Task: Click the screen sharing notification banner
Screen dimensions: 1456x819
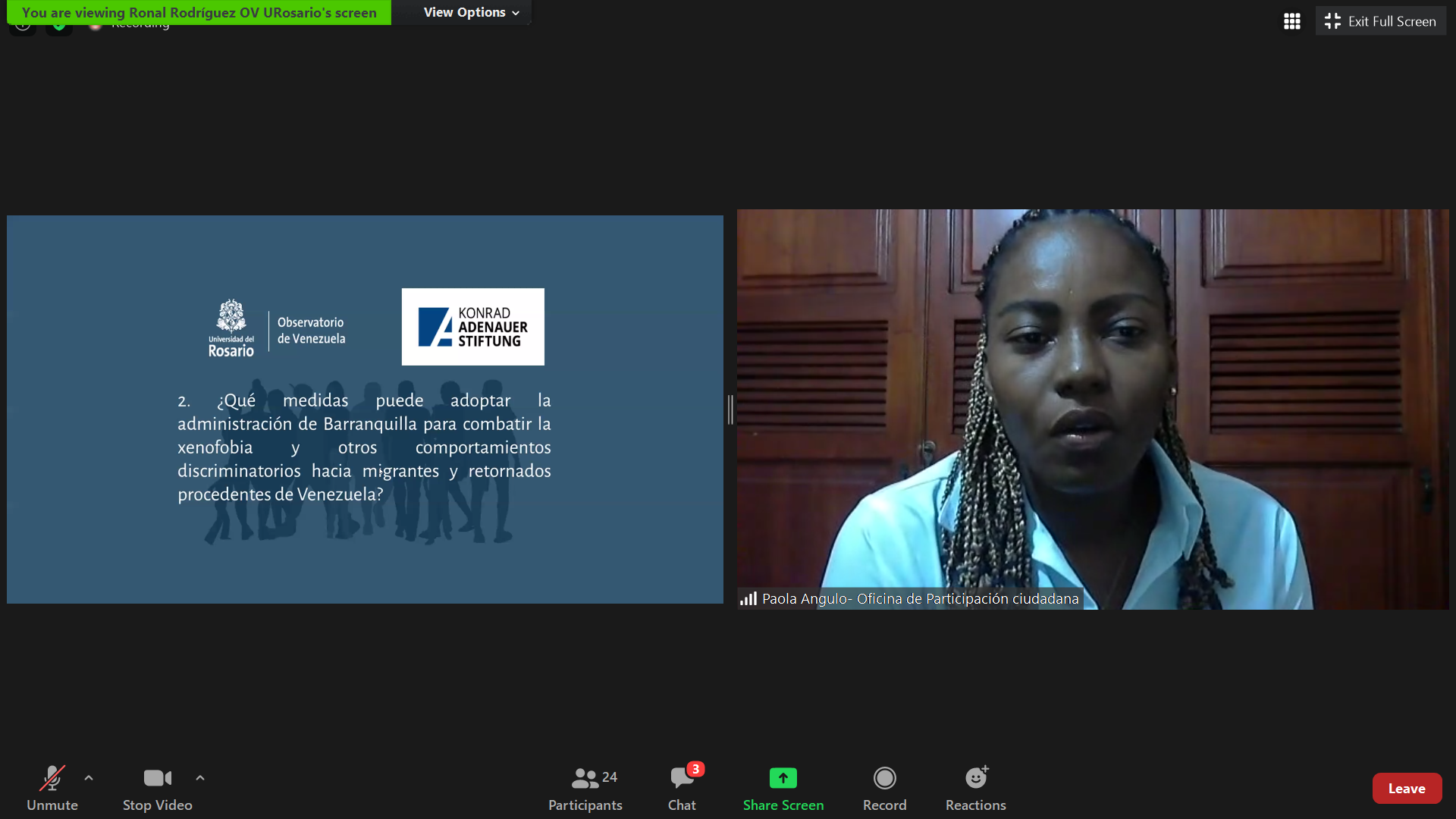Action: tap(199, 12)
